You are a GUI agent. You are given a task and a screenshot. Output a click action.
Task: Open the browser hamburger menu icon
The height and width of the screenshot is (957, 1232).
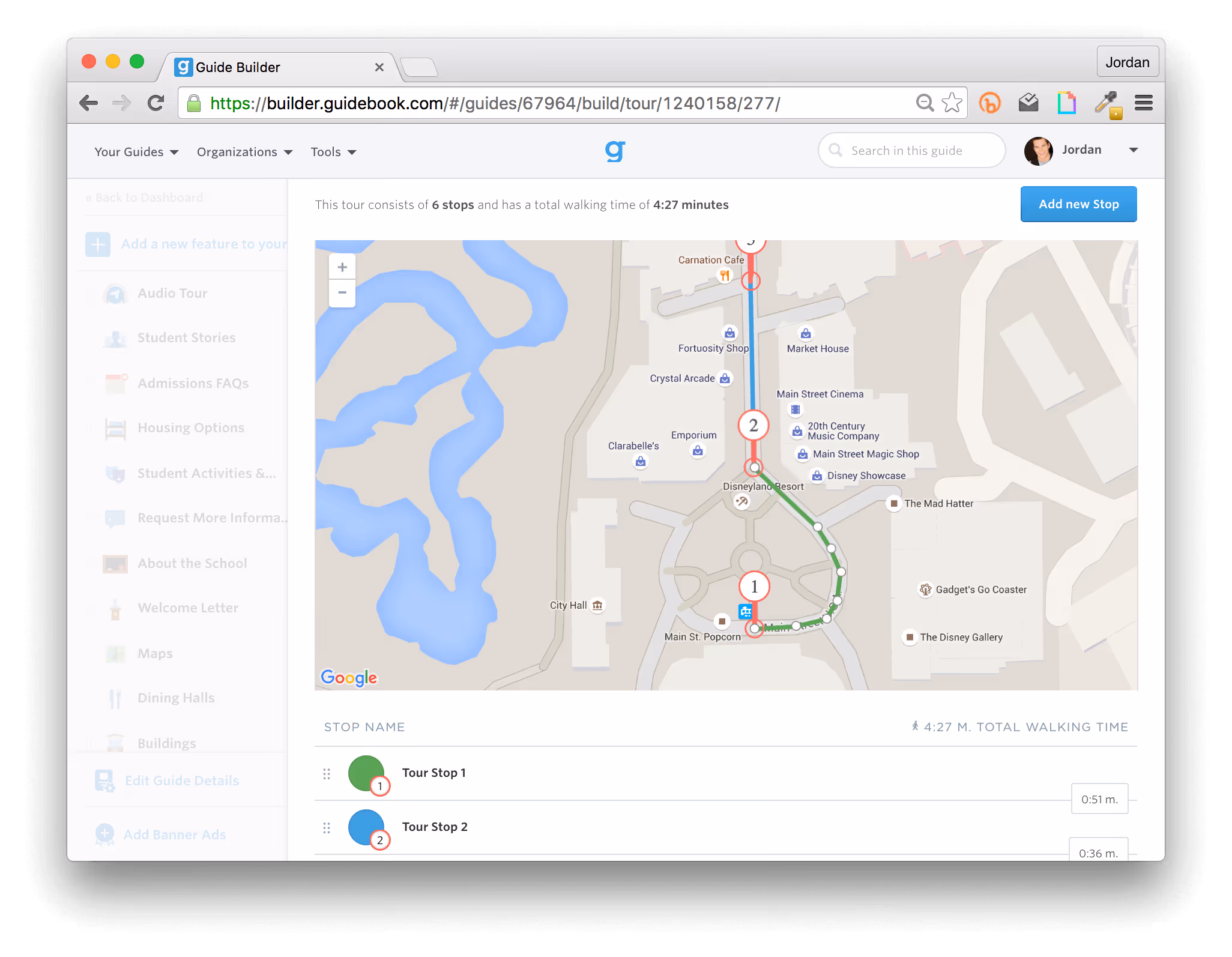[1143, 103]
